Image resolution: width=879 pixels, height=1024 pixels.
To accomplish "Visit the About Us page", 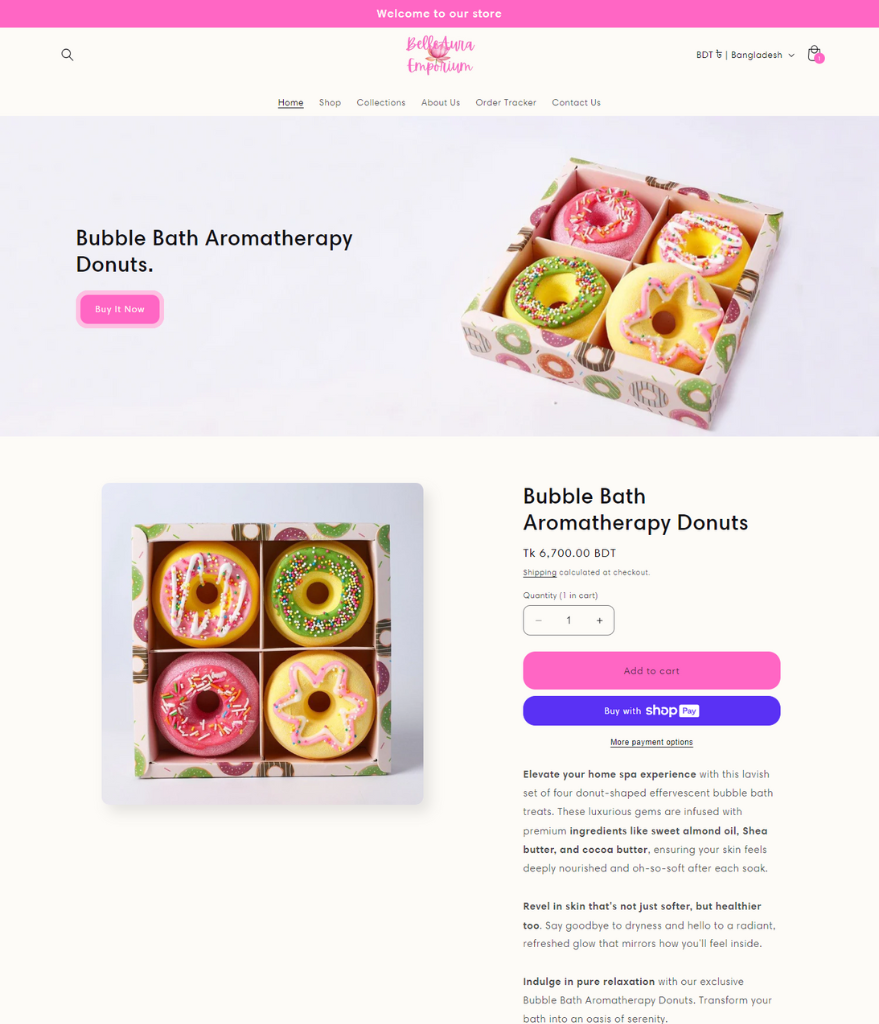I will [x=440, y=103].
